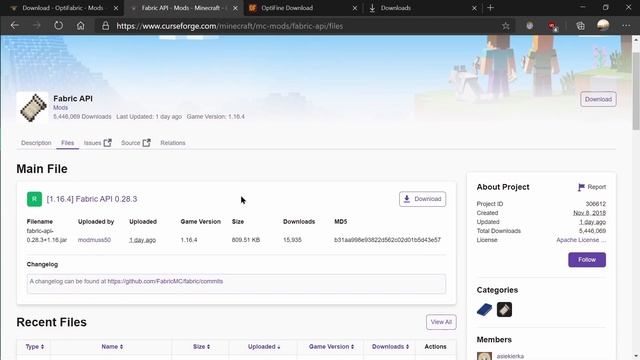Report the project via flag icon
Screen dimensions: 640x360
point(592,187)
